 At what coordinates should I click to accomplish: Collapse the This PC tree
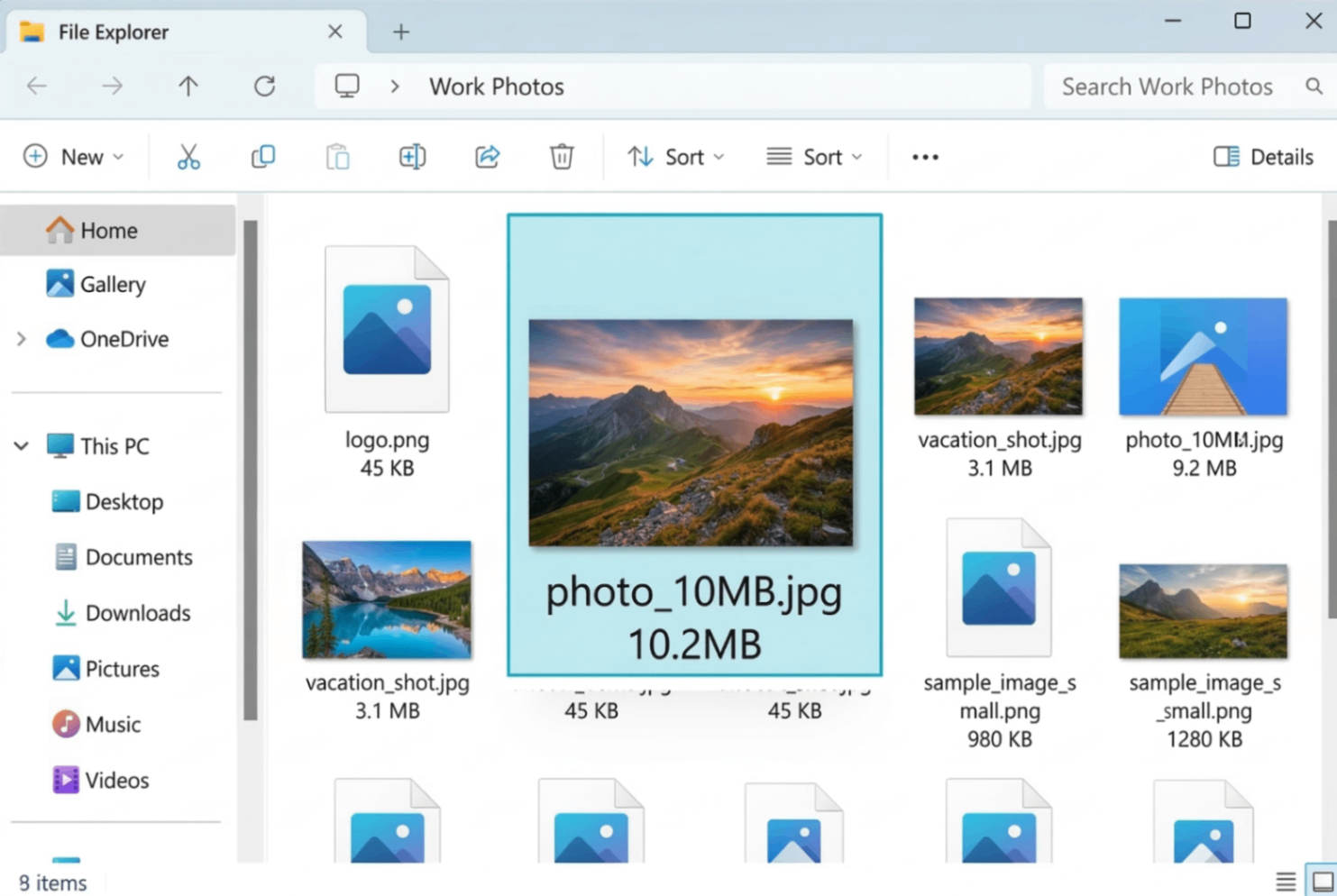(x=21, y=445)
